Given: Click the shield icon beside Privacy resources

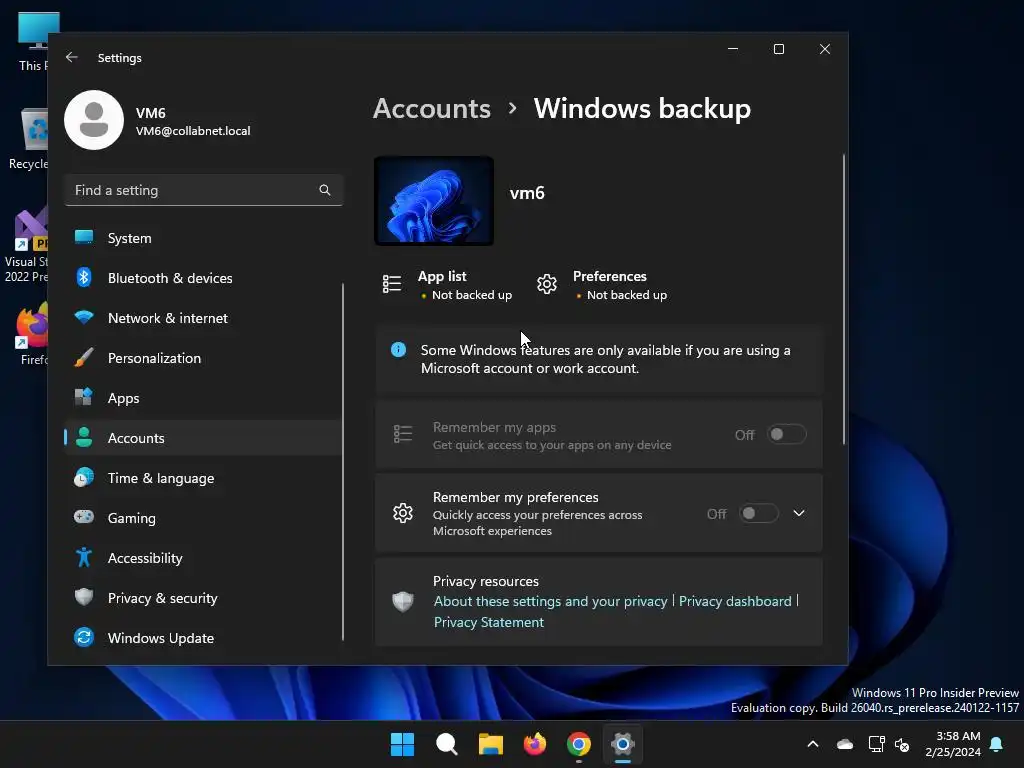Looking at the screenshot, I should (x=403, y=601).
